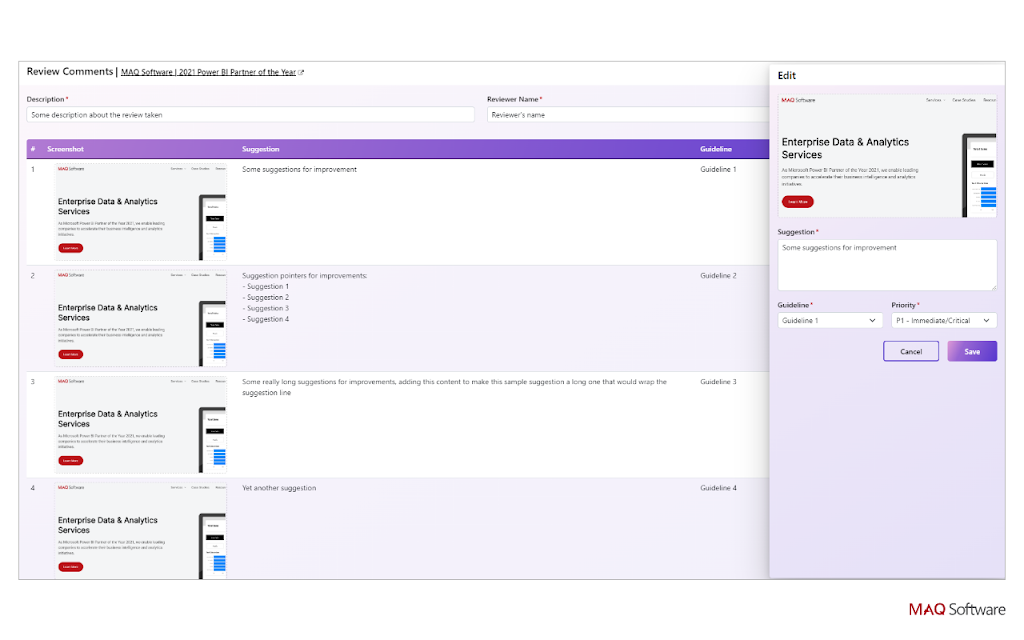Save the edited suggestion
Viewport: 1024px width, 640px height.
[x=972, y=351]
